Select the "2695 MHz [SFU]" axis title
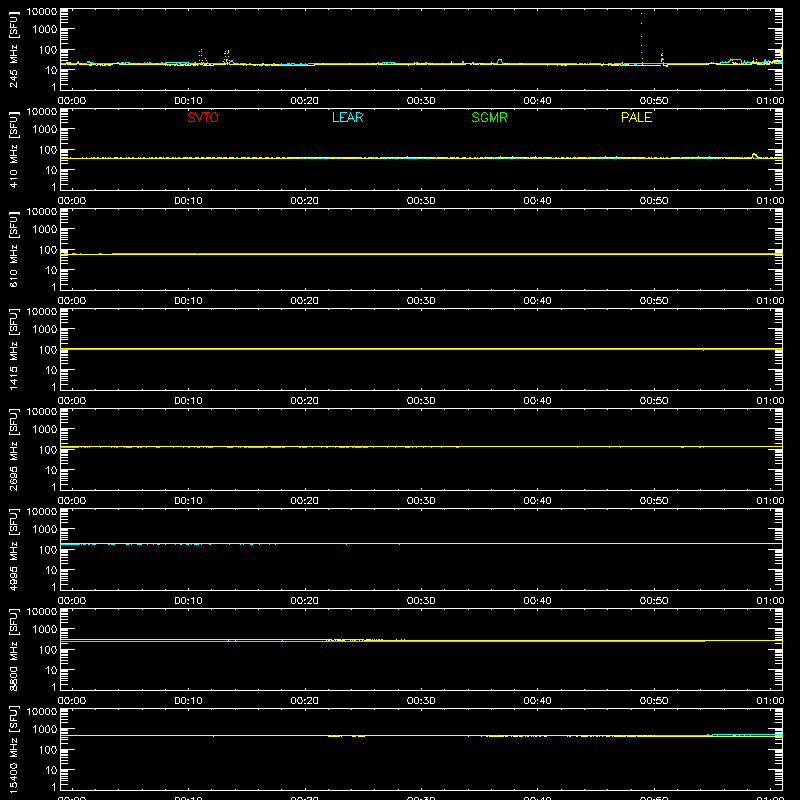The image size is (800, 800). [x=13, y=449]
